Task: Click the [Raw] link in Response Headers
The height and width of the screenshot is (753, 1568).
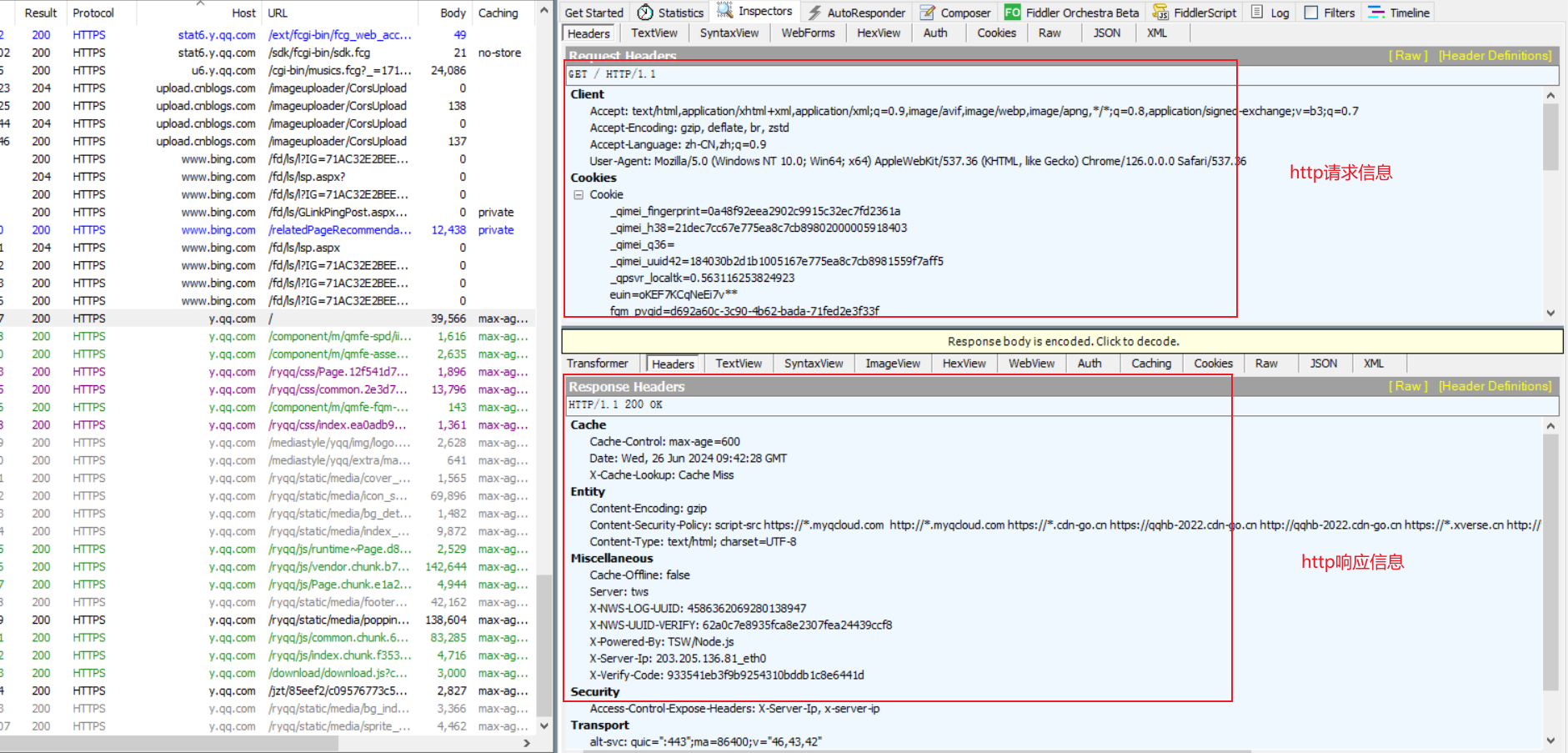Action: [1407, 386]
